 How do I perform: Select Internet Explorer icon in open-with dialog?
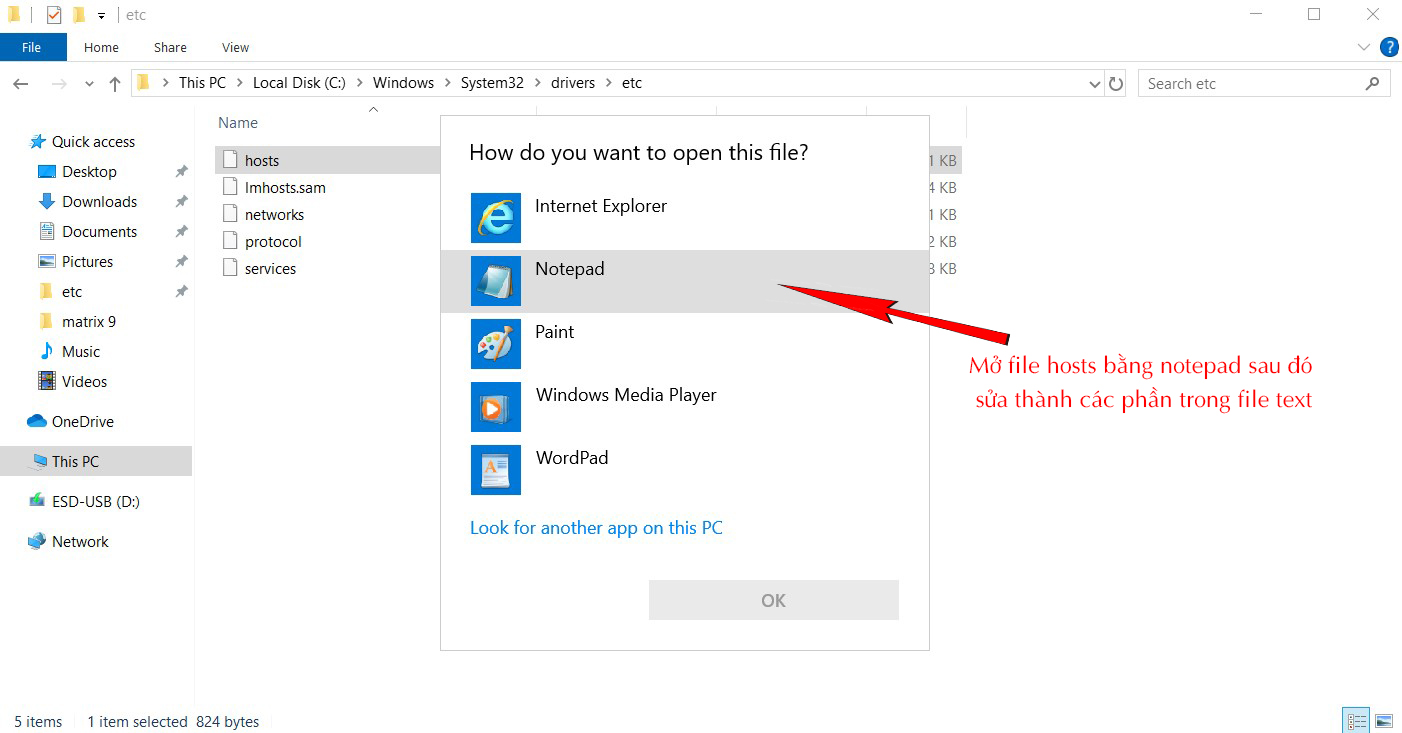[496, 218]
